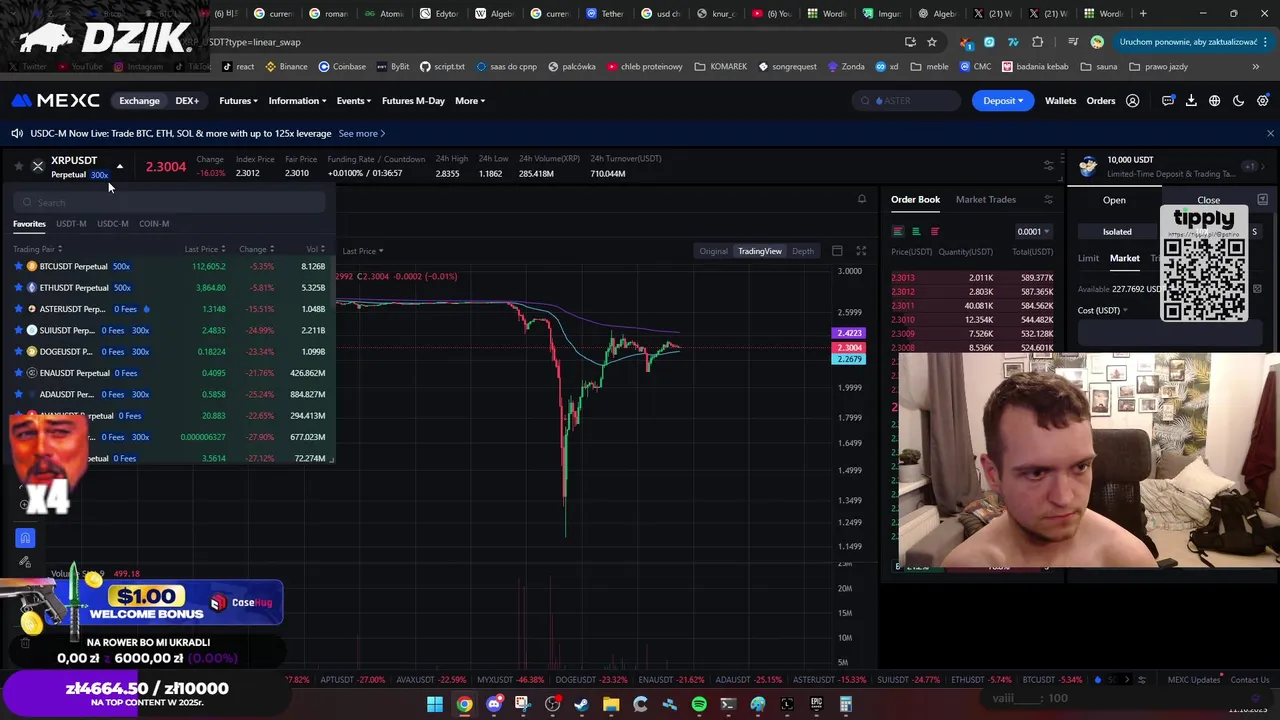Open the Wallets link

tap(1060, 101)
